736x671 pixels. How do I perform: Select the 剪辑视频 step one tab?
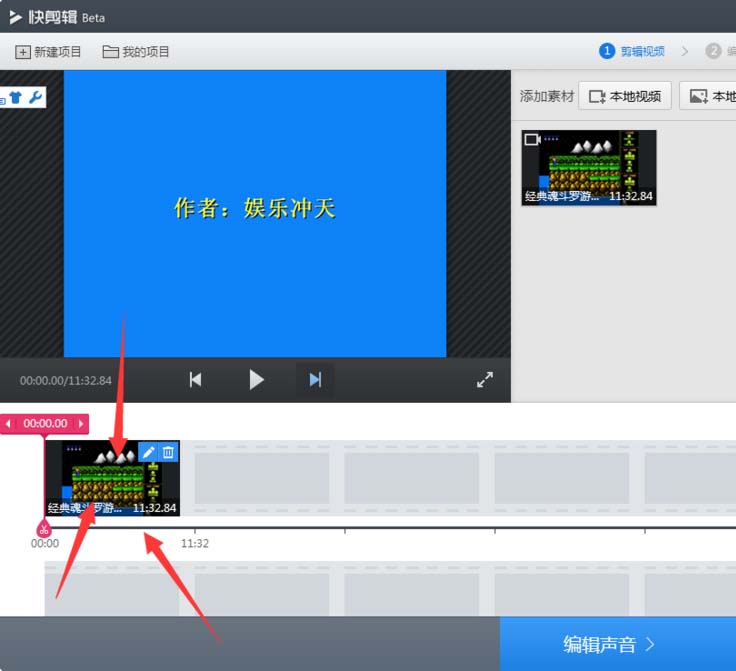point(632,51)
